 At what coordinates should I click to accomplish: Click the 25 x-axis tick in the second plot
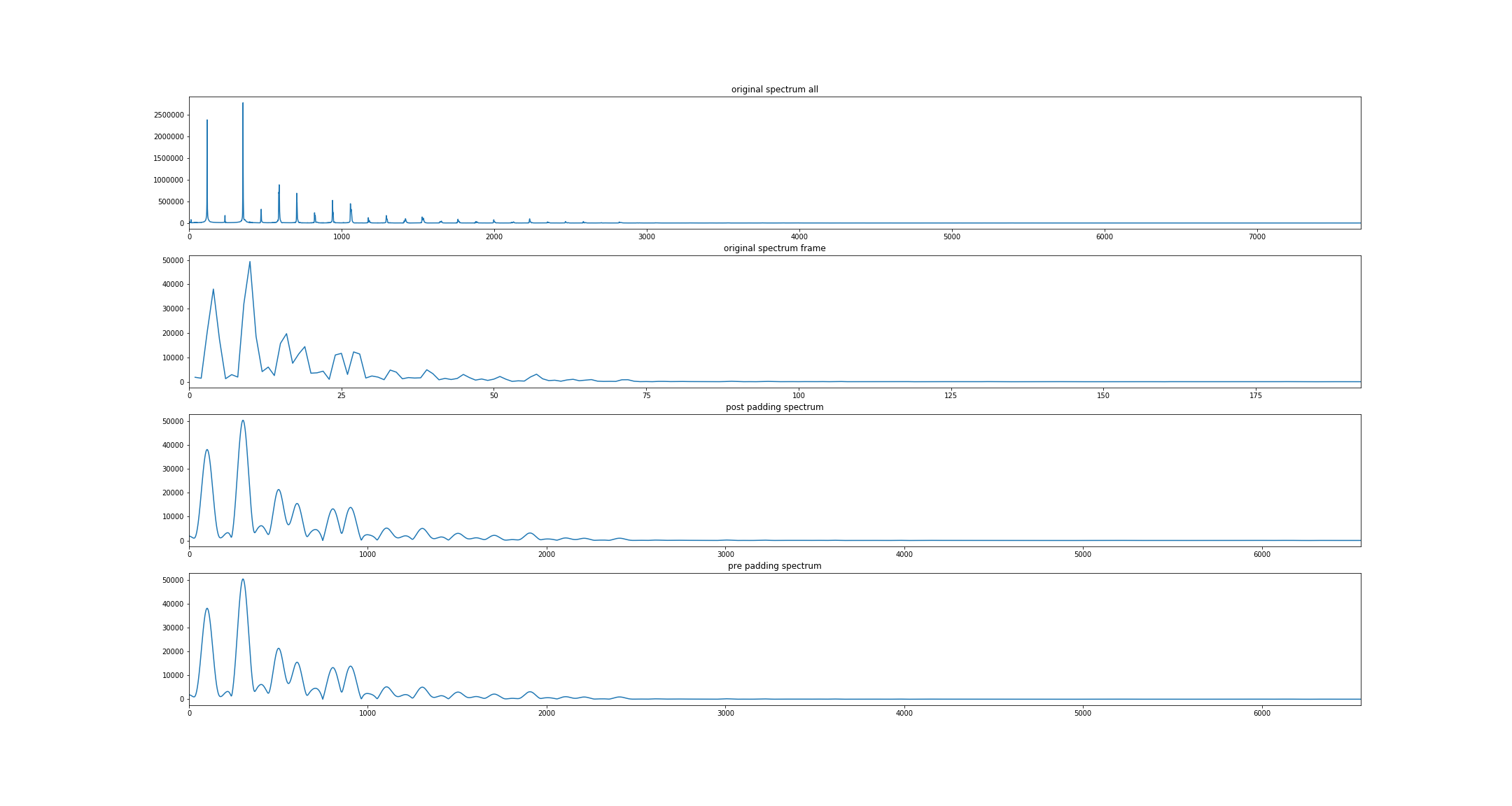[x=342, y=396]
